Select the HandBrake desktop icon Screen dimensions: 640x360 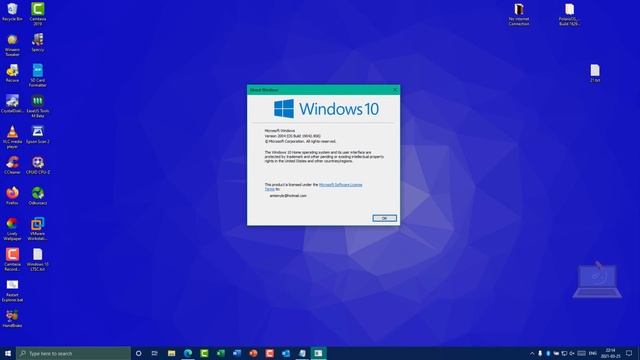(12, 318)
